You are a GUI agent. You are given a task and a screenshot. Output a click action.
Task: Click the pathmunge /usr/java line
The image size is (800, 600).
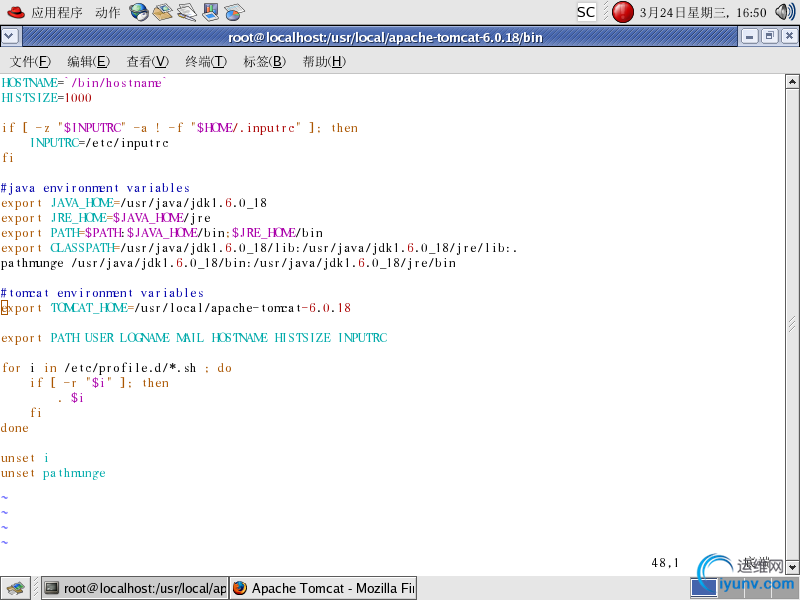tap(228, 263)
